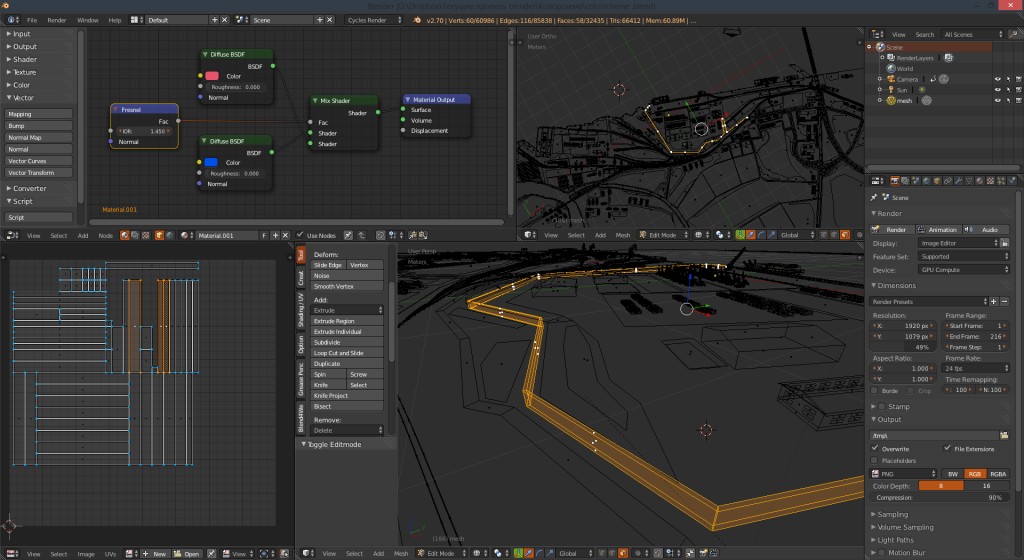Viewport: 1024px width, 560px height.
Task: Click the blue Diffuse BSDF color swatch
Action: (x=211, y=162)
